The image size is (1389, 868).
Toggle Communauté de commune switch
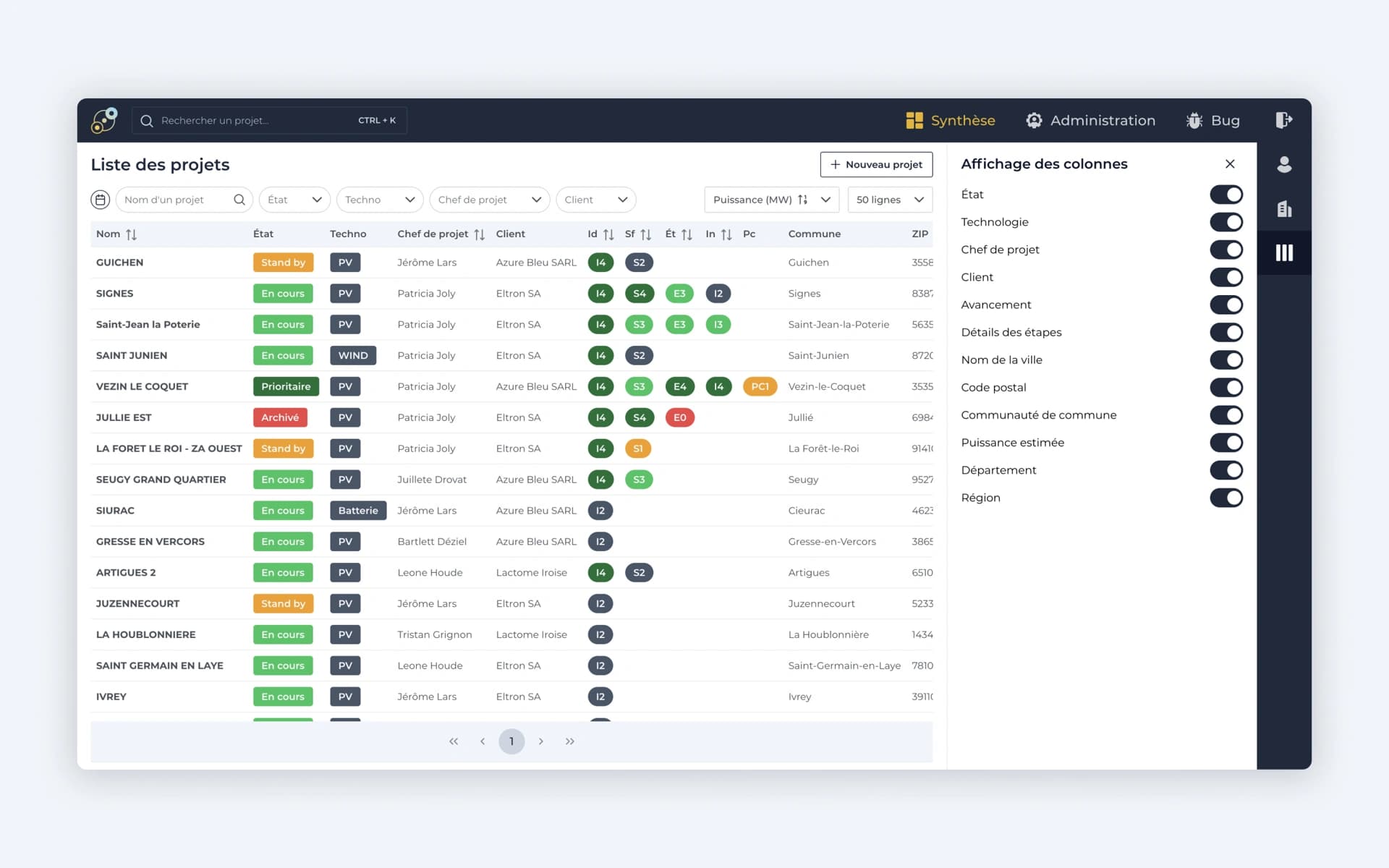click(x=1226, y=415)
